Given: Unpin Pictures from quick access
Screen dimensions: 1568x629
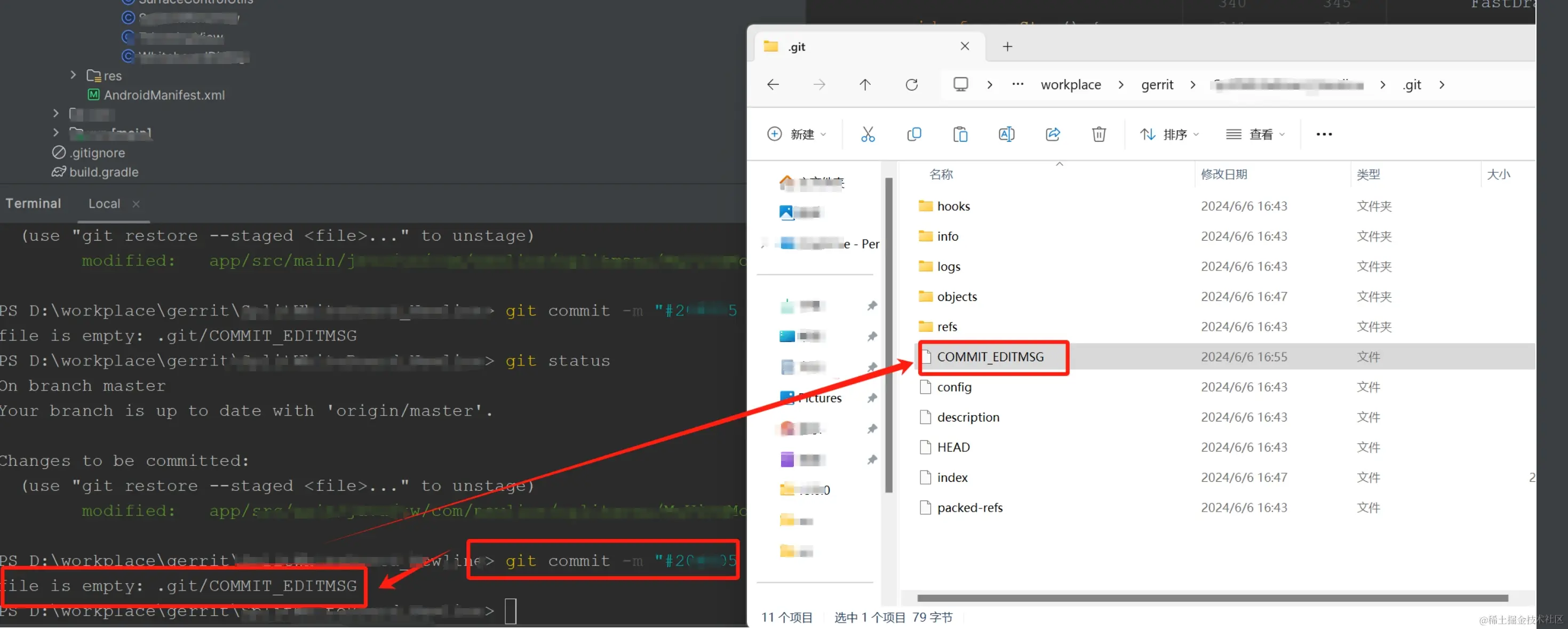Looking at the screenshot, I should pos(873,397).
